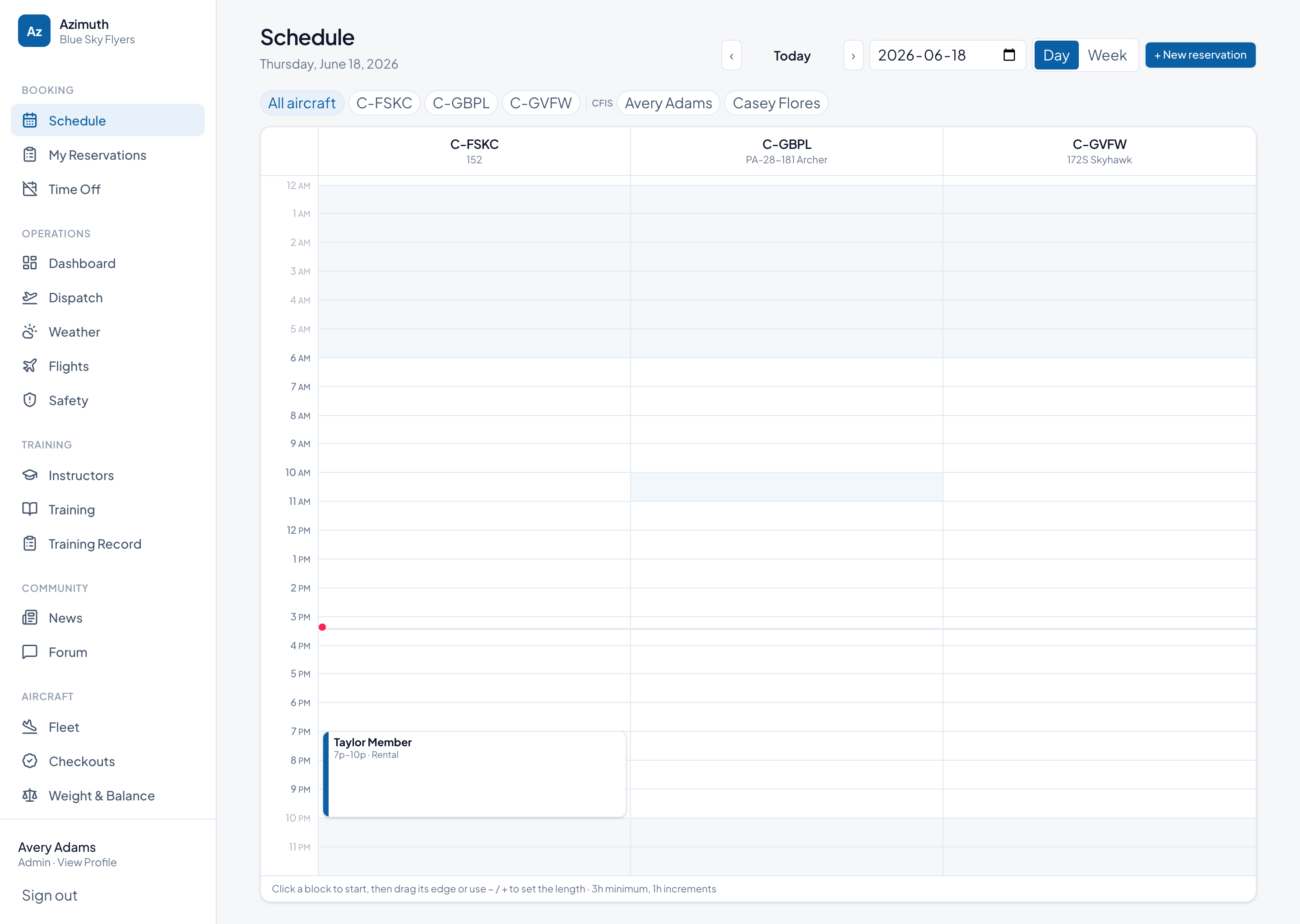Go to Instructors section
1300x924 pixels.
tap(107, 475)
